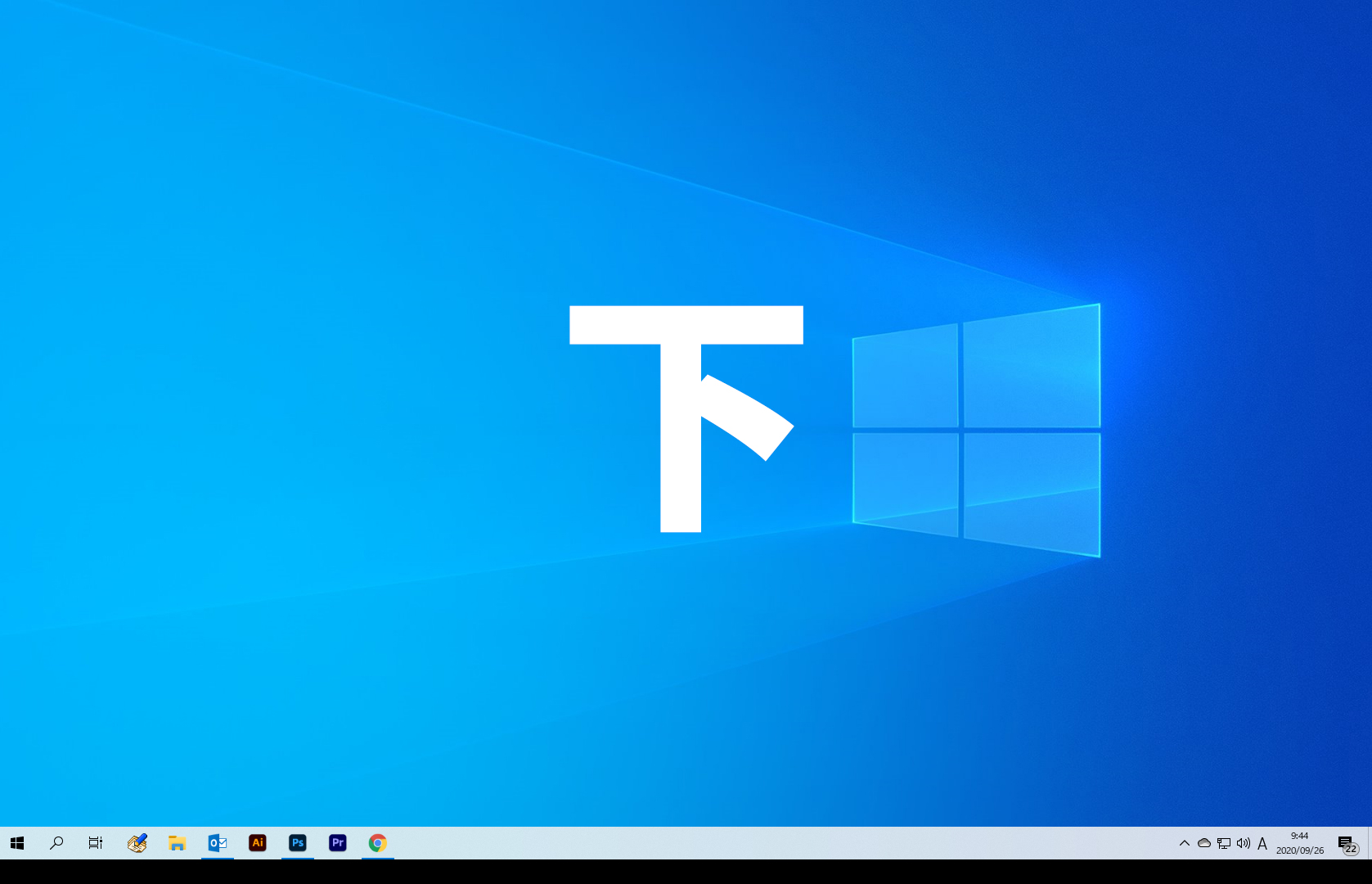This screenshot has width=1372, height=884.
Task: Open Action Center showing 22 notifications
Action: click(1347, 843)
